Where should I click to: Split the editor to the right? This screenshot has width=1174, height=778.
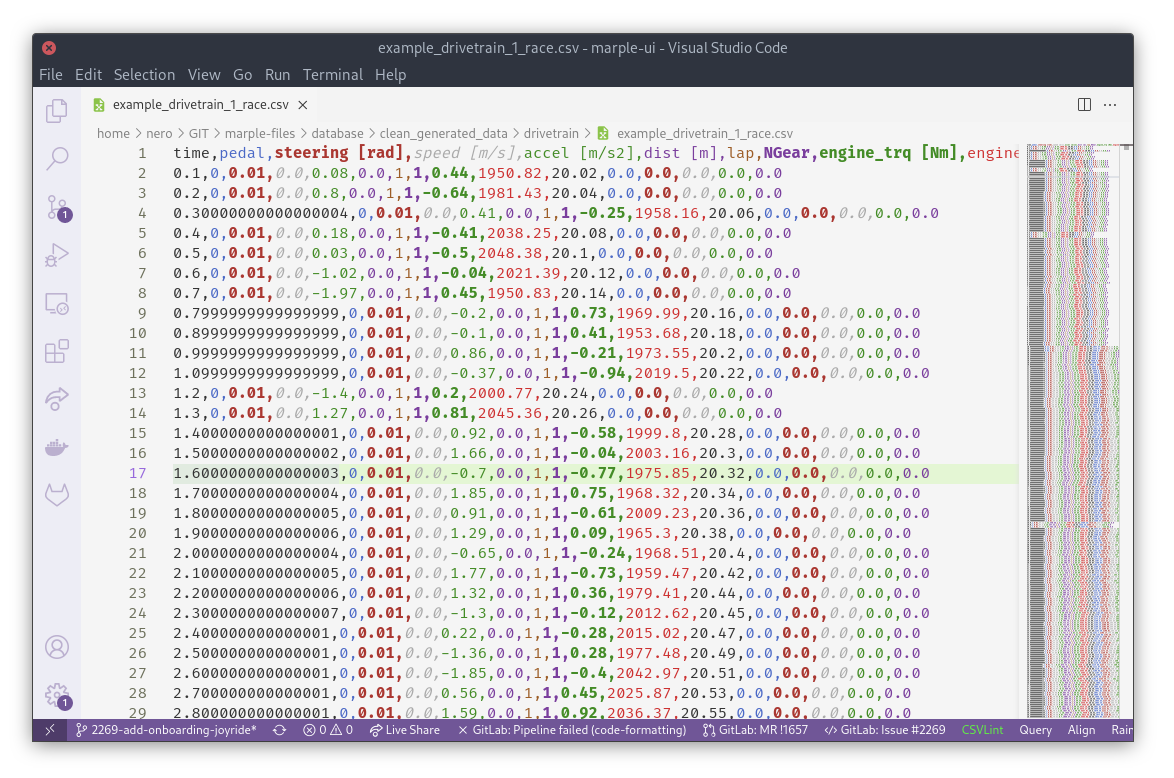pyautogui.click(x=1084, y=105)
